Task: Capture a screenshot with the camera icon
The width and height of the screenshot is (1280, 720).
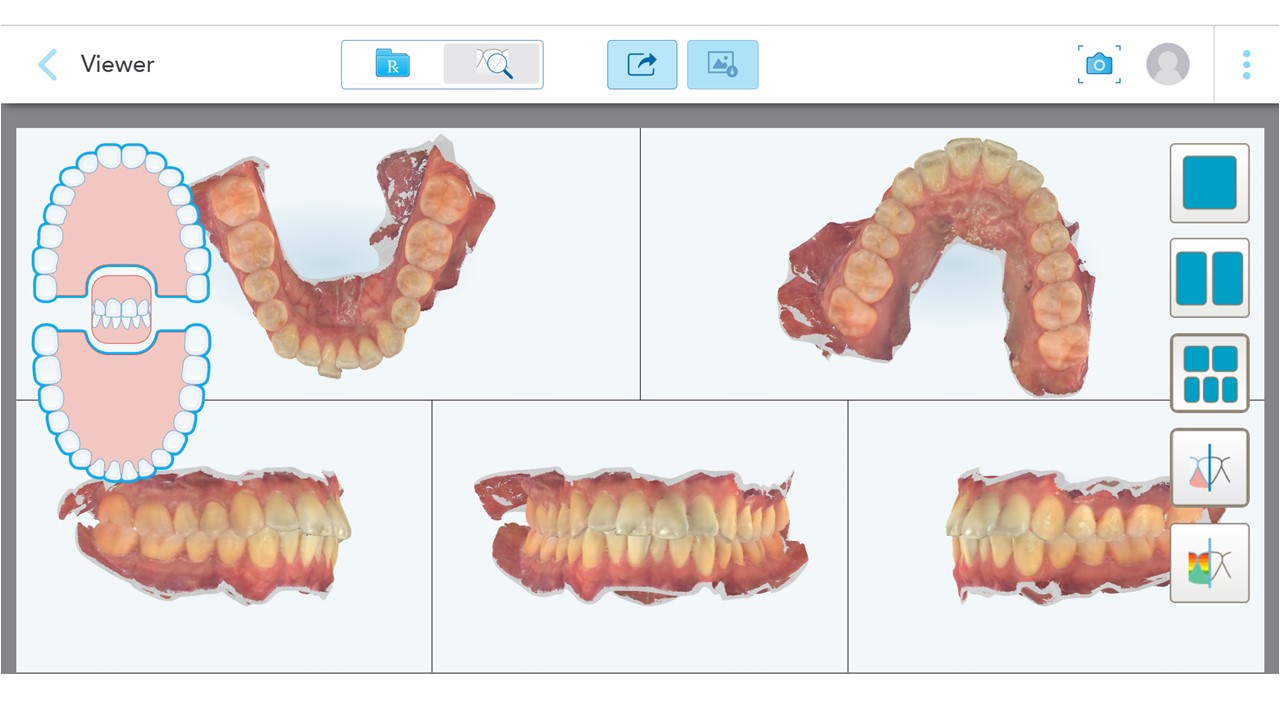Action: [x=1099, y=65]
